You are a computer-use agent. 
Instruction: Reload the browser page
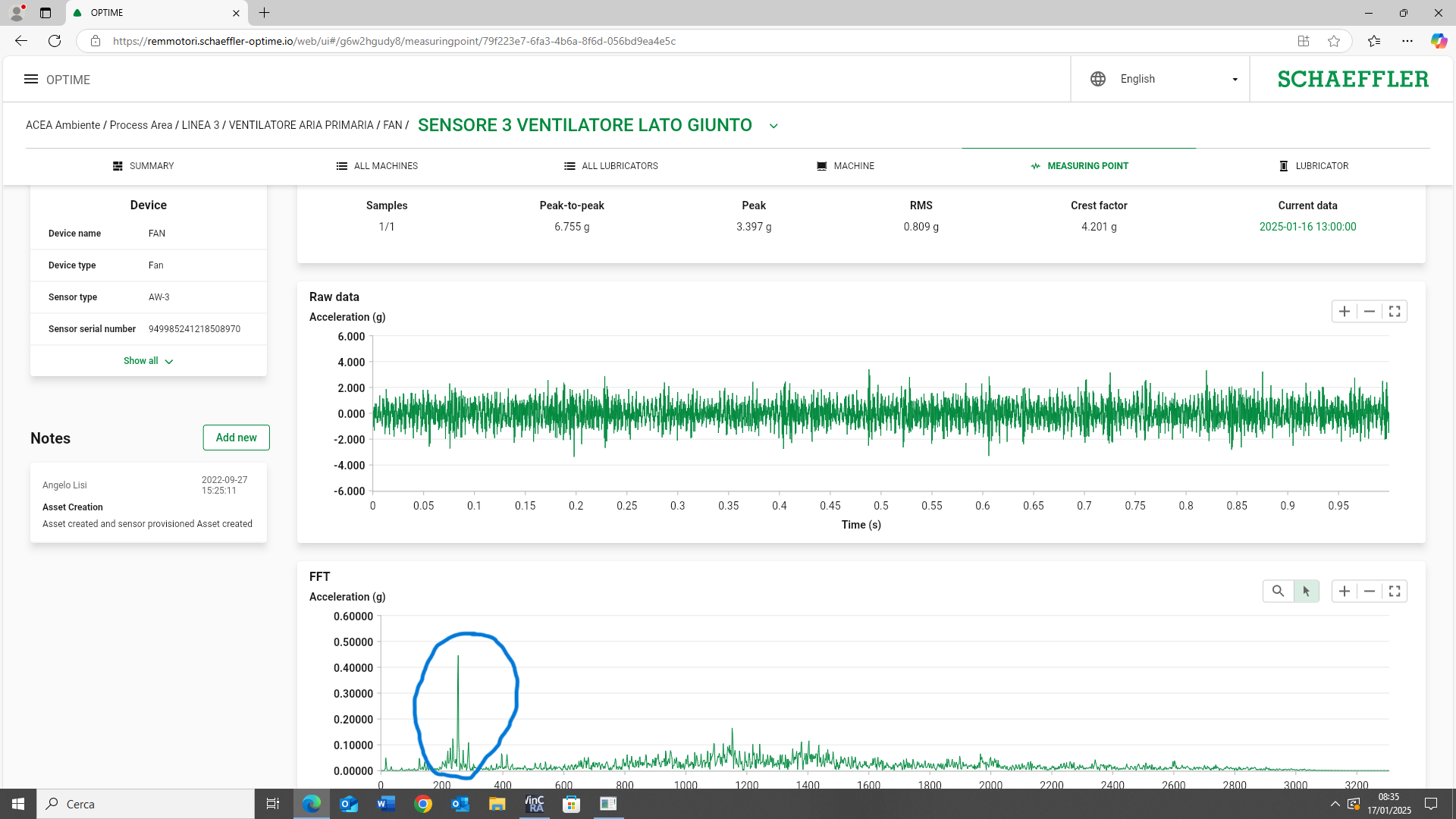[55, 41]
